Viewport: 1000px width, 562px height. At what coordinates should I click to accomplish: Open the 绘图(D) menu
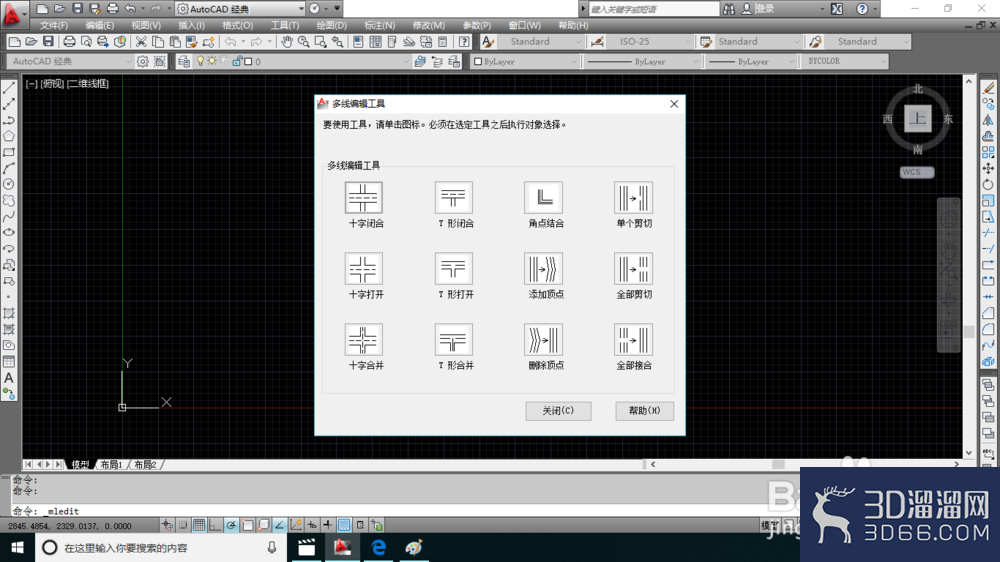point(332,26)
